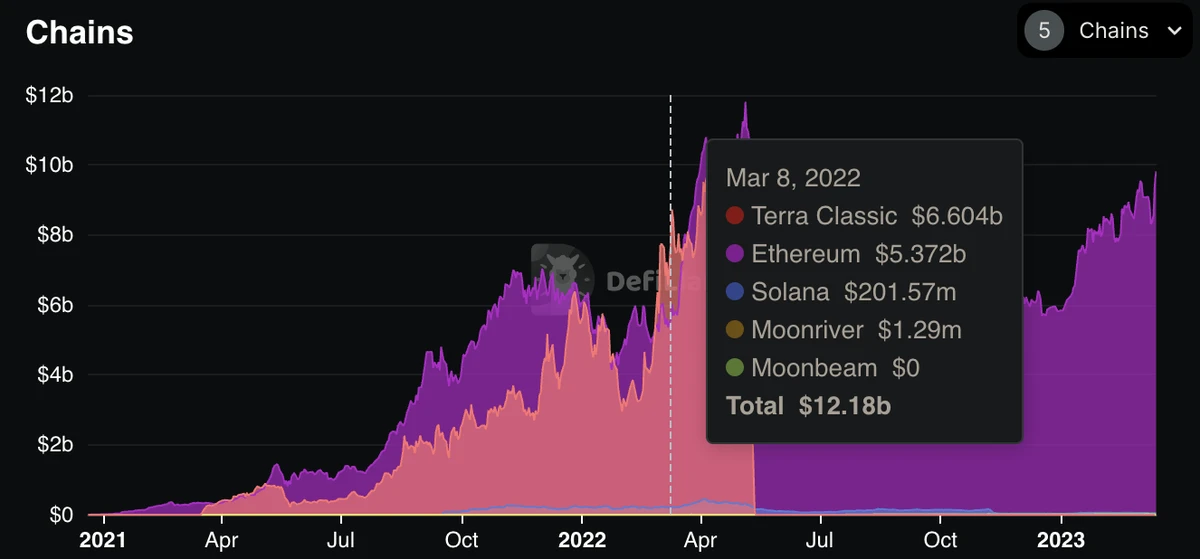
Task: Click the red Terra Classic dot
Action: pyautogui.click(x=735, y=216)
